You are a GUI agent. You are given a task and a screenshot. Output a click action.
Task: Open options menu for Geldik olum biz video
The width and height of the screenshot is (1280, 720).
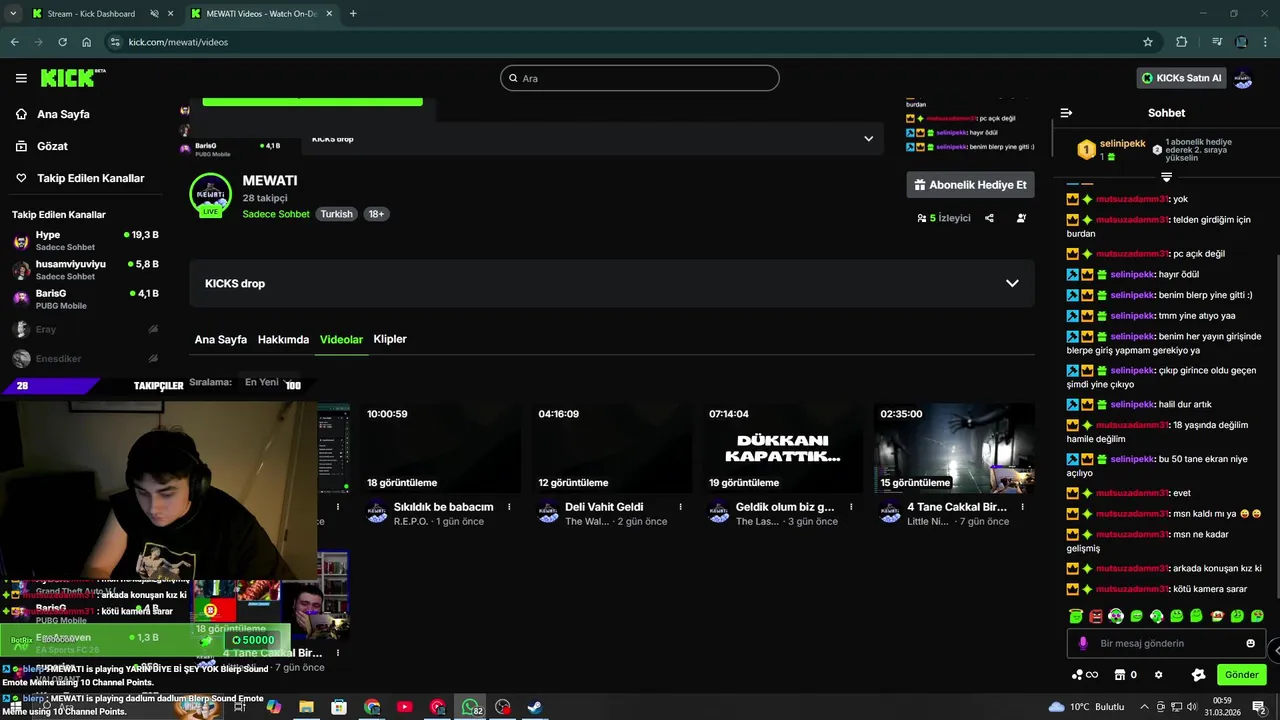coord(851,507)
